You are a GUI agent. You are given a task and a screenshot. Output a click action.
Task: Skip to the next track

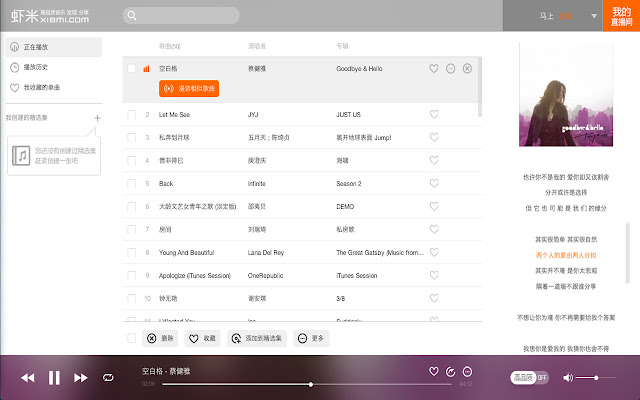pyautogui.click(x=81, y=378)
